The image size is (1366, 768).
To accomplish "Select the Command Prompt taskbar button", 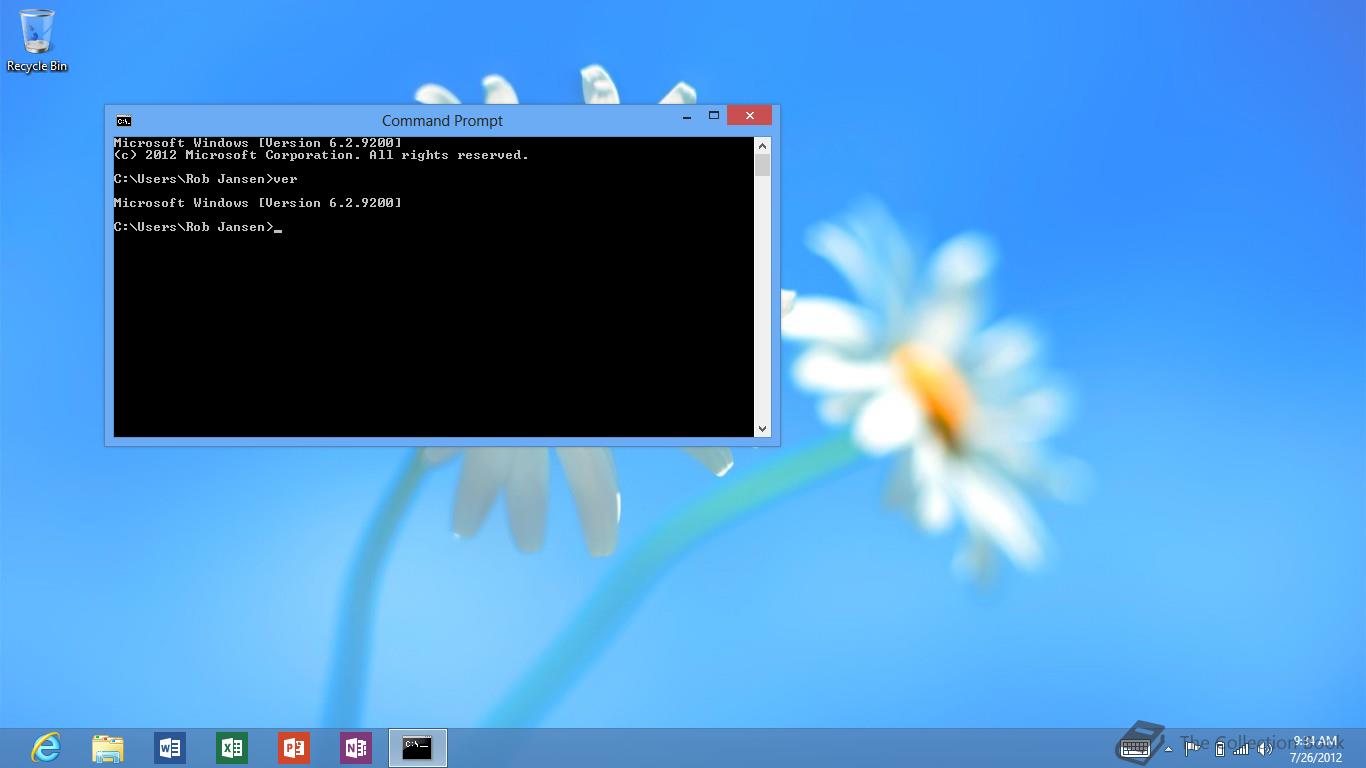I will click(x=418, y=748).
